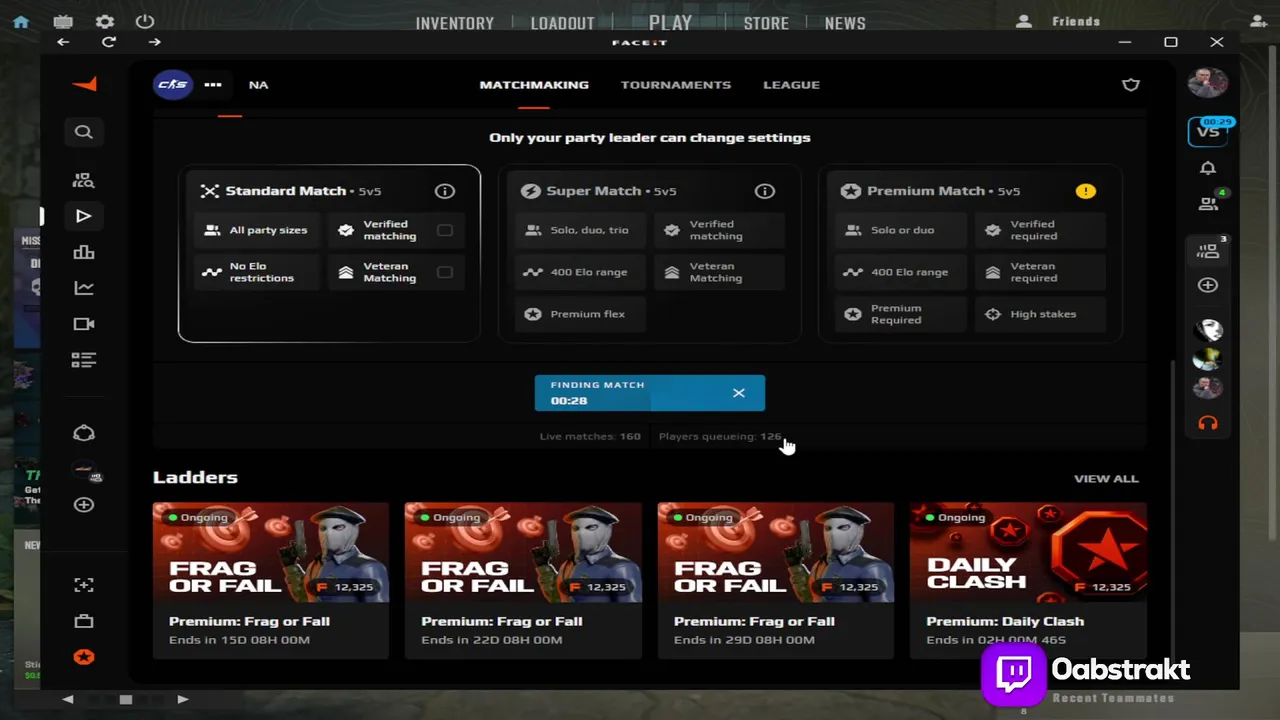This screenshot has height=720, width=1280.
Task: Open the Daily Clash ladder card
Action: pos(1028,580)
